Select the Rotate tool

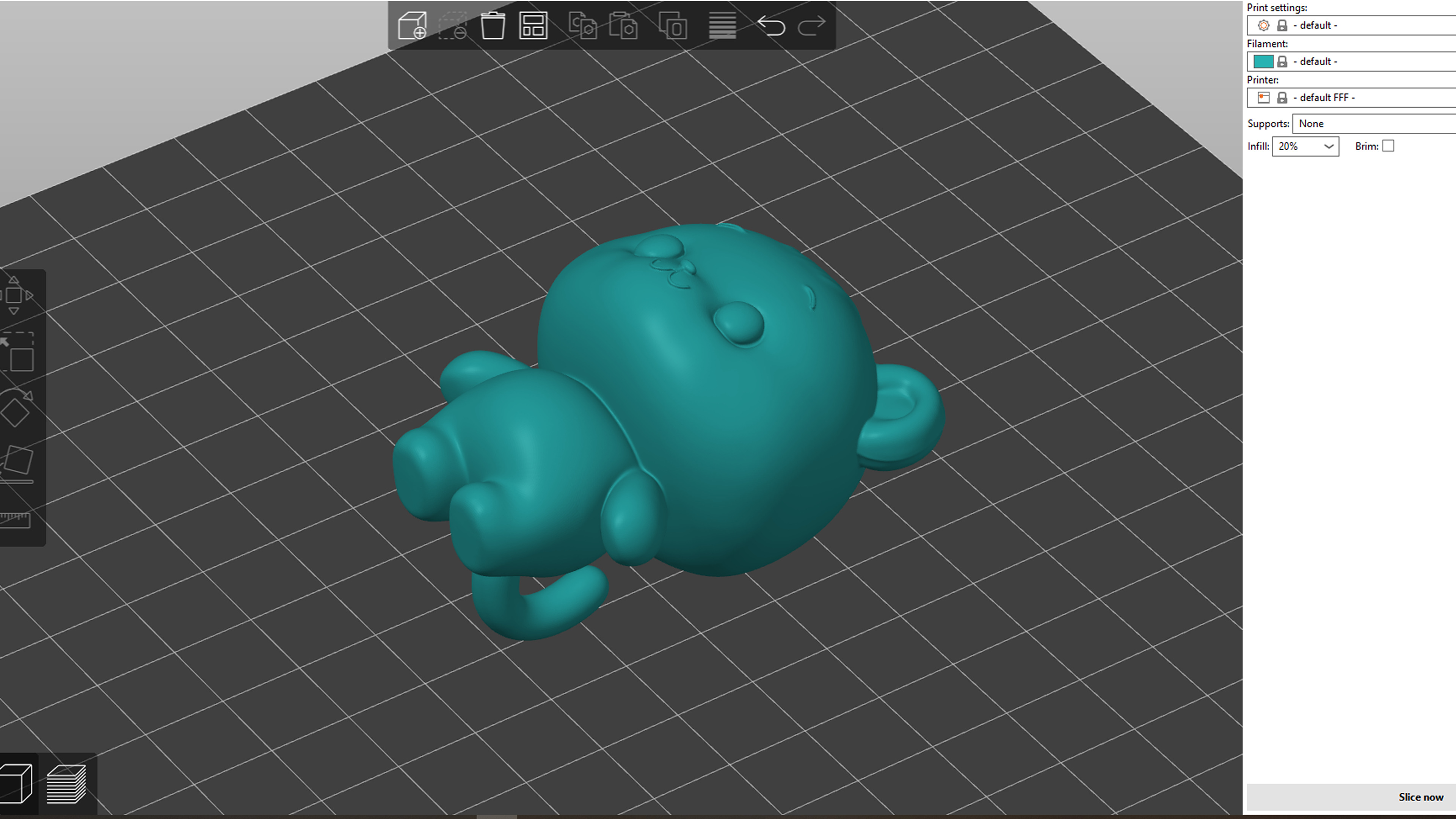coord(16,408)
